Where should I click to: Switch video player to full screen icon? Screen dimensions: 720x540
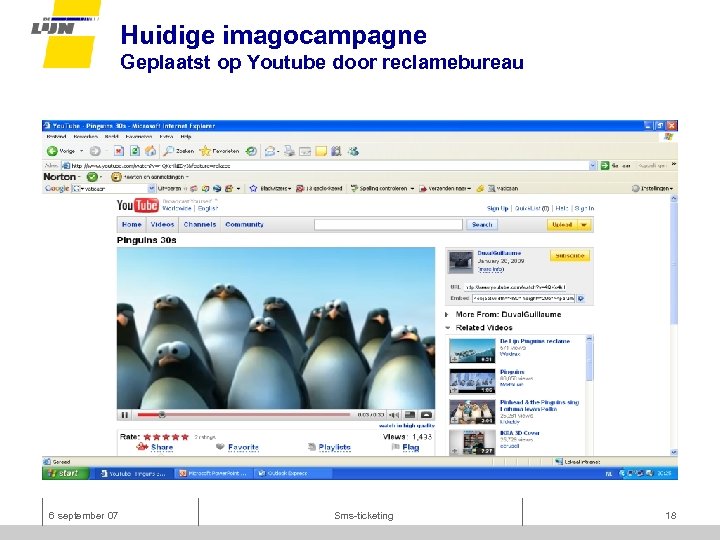click(426, 415)
